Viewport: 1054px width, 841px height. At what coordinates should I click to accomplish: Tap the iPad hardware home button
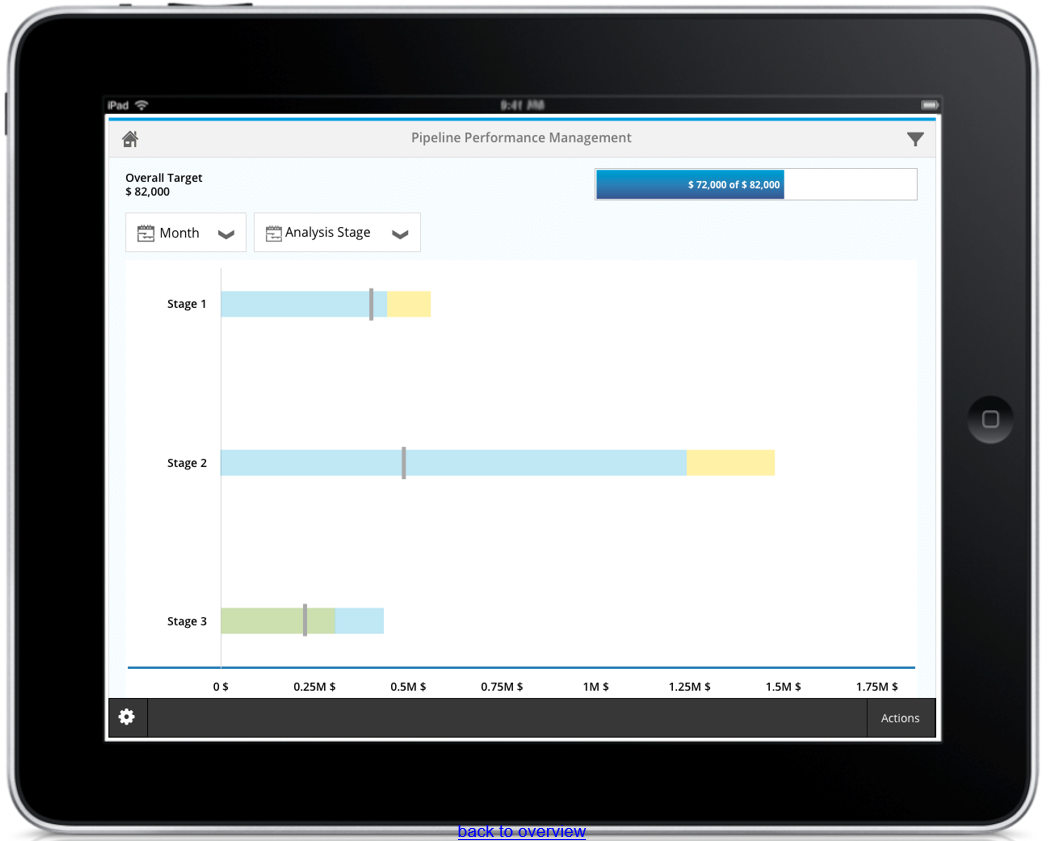click(990, 419)
